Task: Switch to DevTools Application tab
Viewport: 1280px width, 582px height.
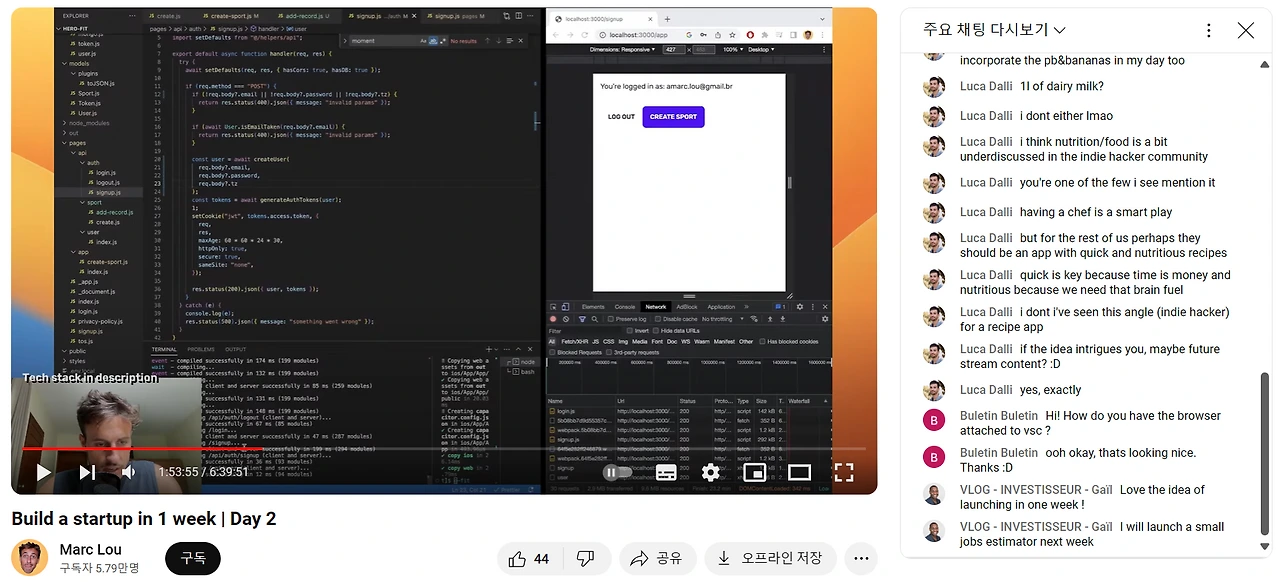Action: tap(721, 307)
